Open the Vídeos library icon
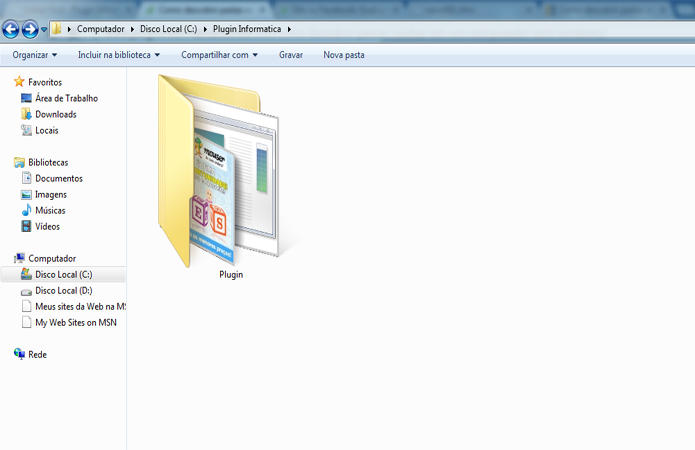The height and width of the screenshot is (450, 695). 26,226
